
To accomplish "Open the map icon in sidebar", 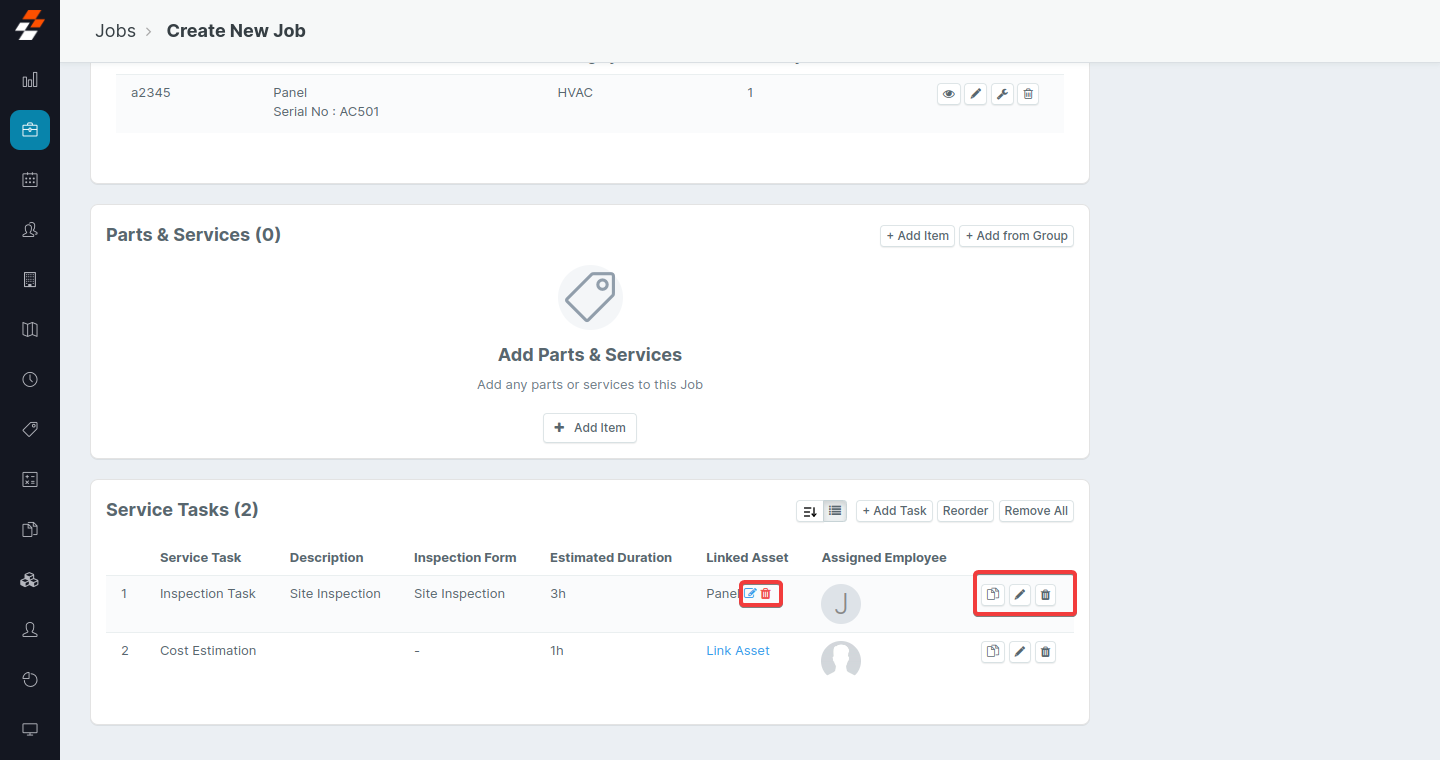I will click(30, 330).
